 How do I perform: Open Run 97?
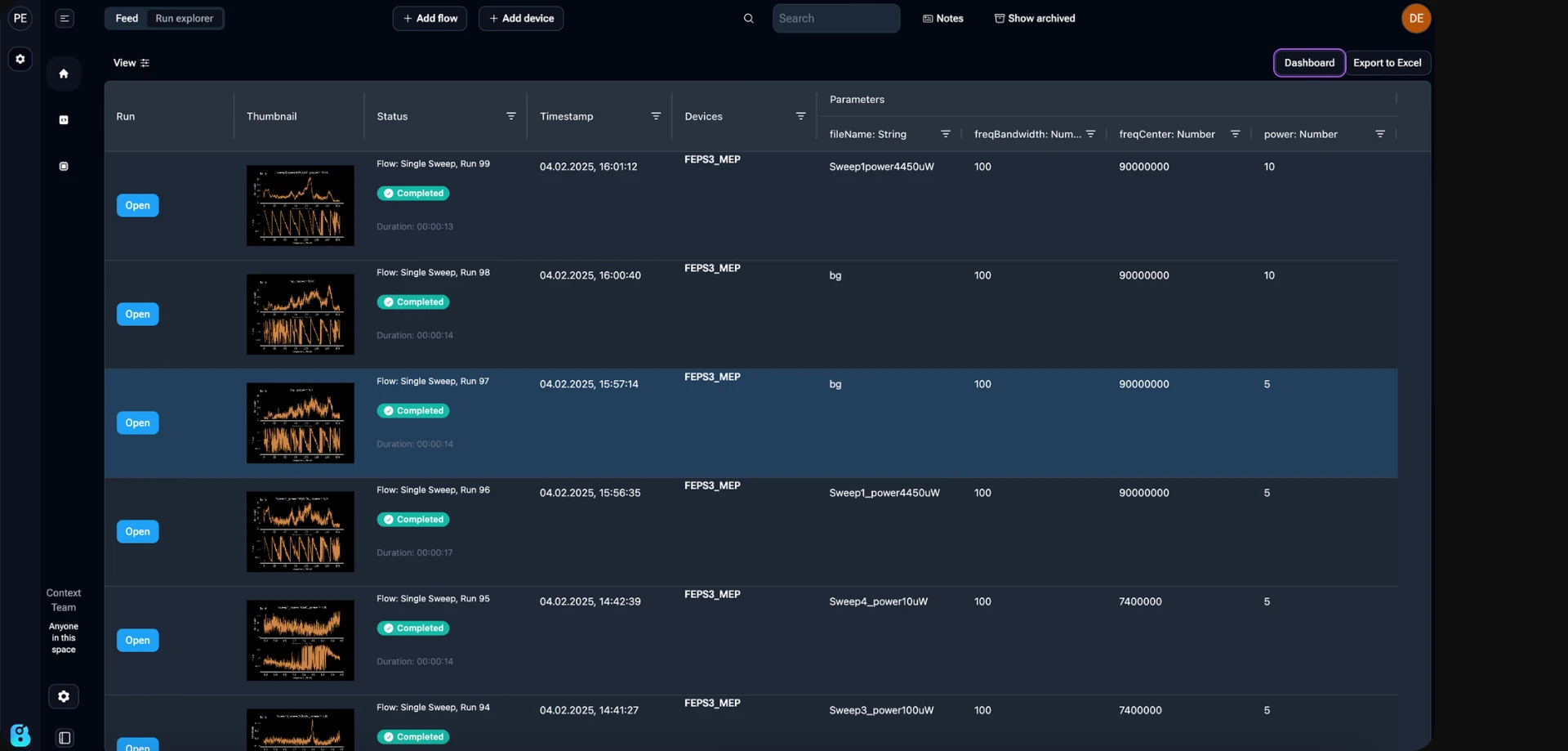pos(137,422)
